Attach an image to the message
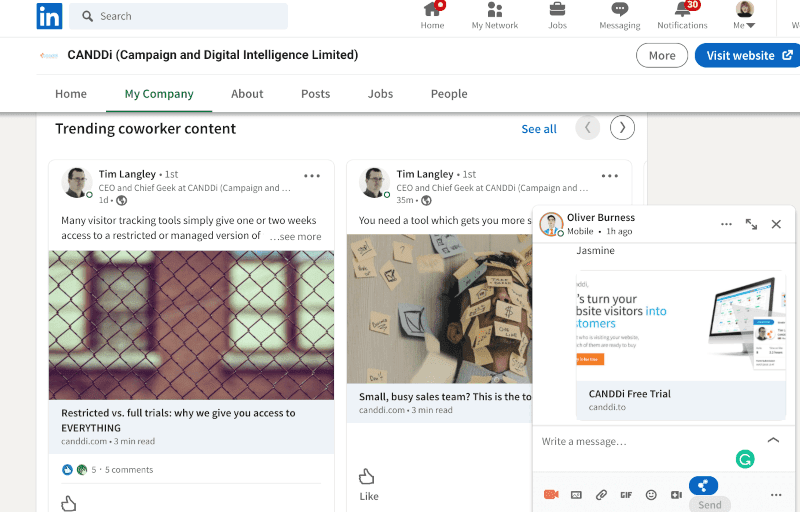 576,495
